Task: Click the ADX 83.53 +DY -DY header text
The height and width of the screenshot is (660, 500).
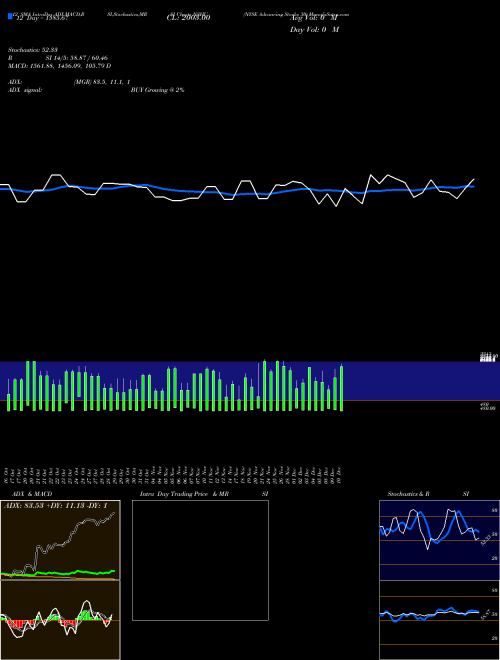Action: tap(56, 506)
